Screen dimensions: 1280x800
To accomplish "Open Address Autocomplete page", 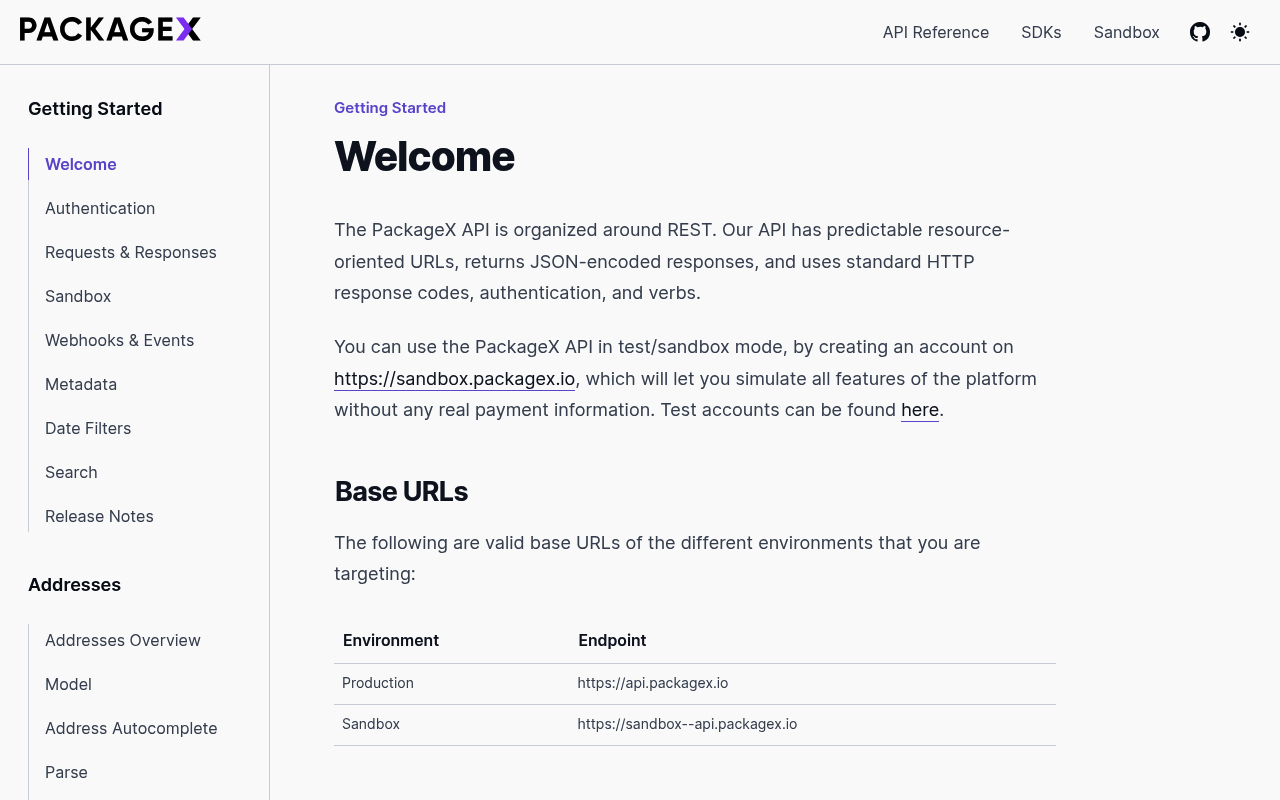I will point(131,728).
